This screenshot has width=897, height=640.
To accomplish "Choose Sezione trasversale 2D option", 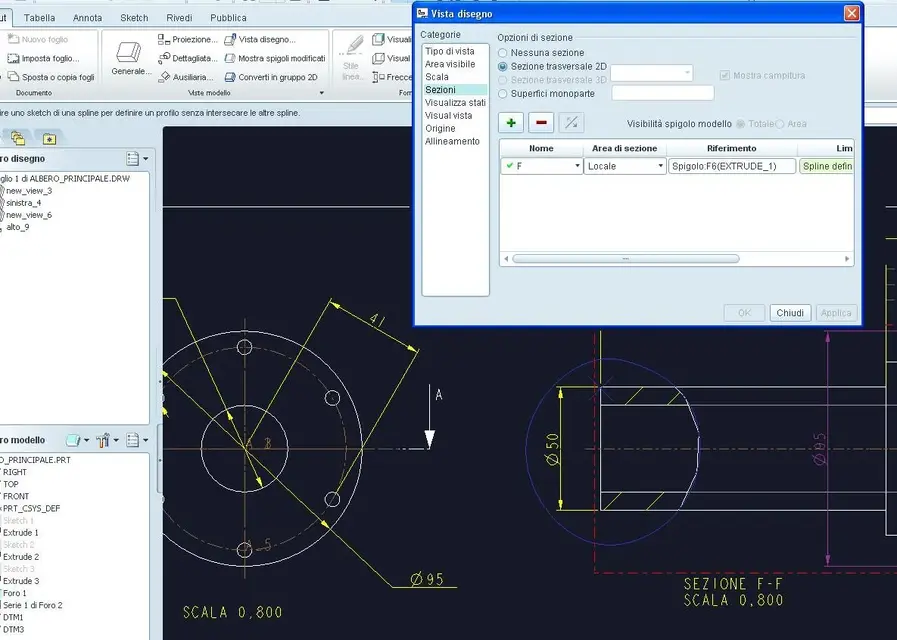I will click(503, 66).
